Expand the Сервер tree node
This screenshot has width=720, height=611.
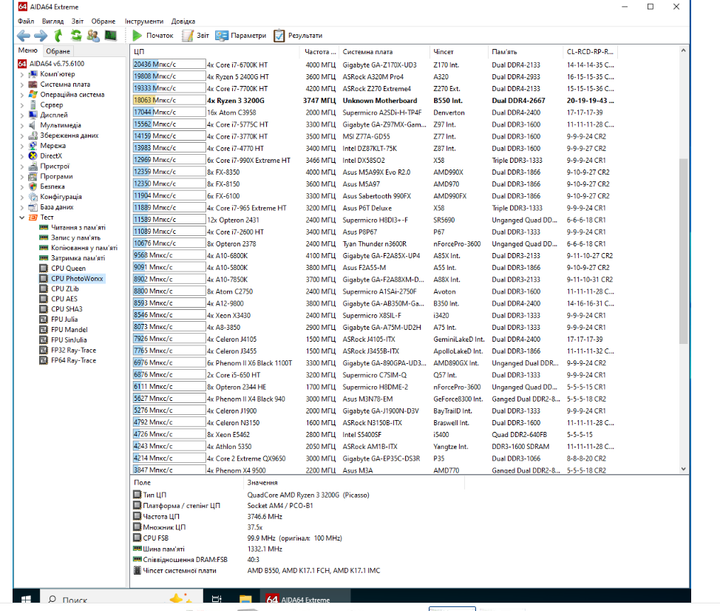[22, 105]
